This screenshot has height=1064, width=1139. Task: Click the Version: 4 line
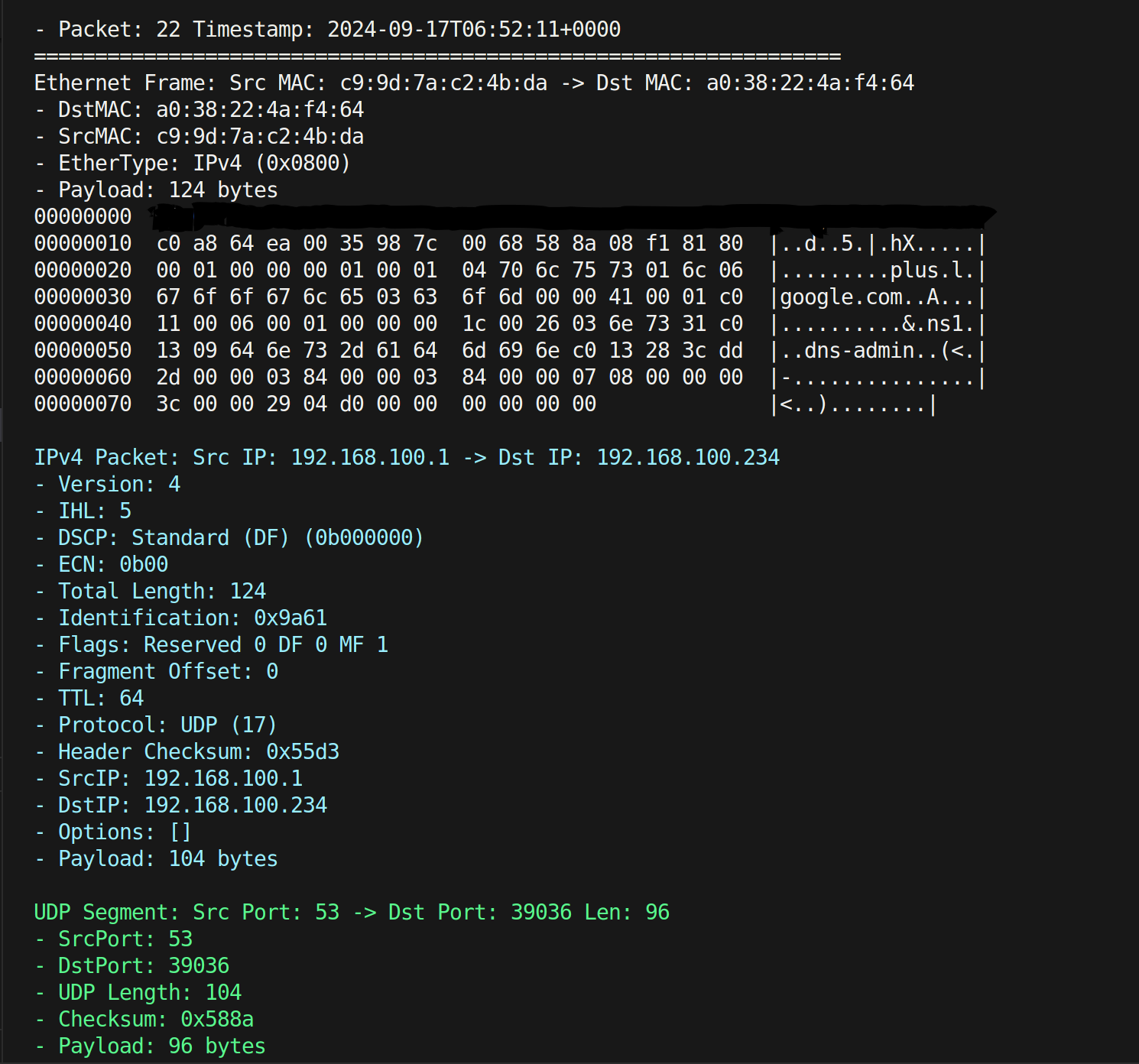(108, 485)
